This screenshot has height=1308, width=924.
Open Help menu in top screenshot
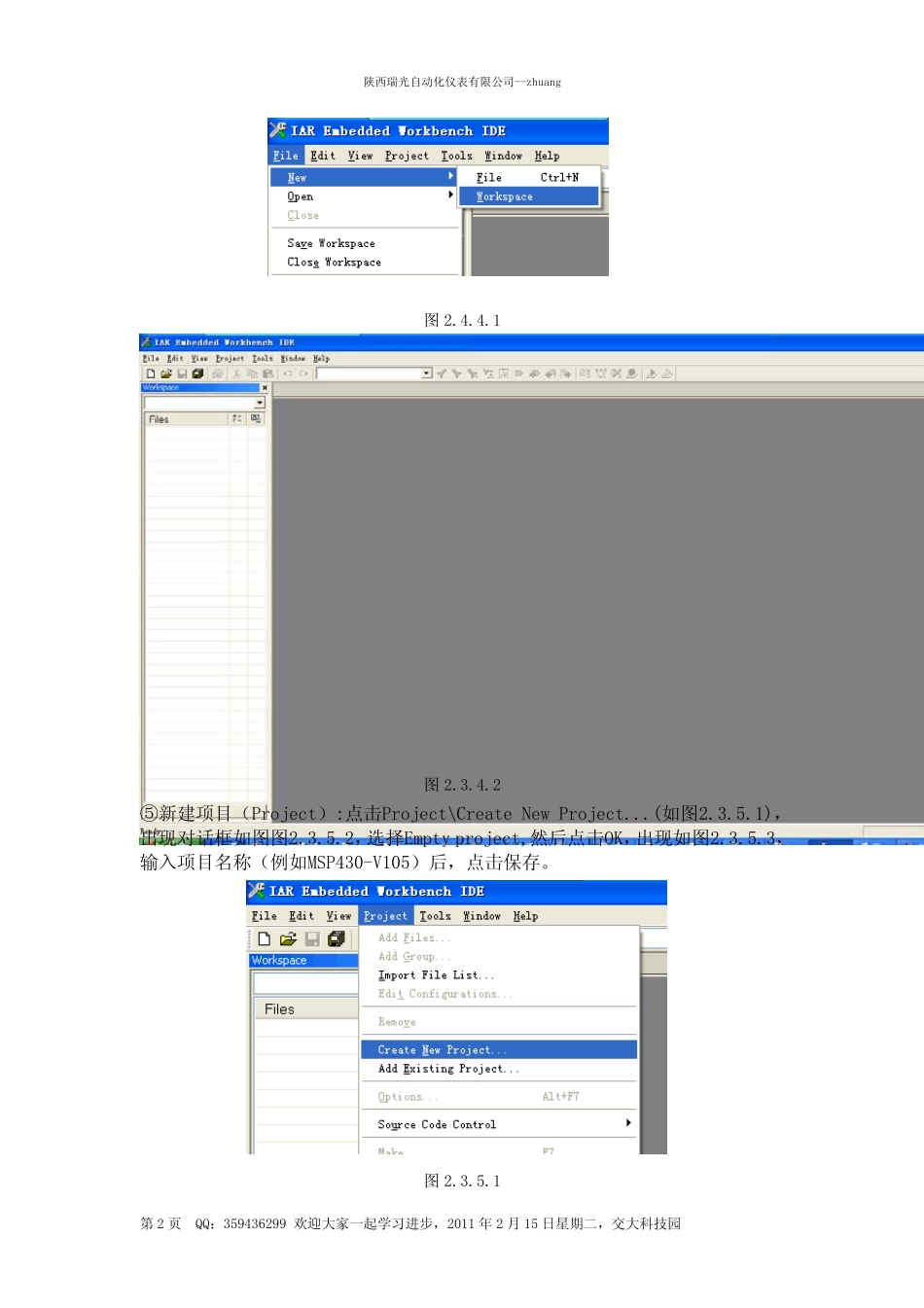point(547,156)
